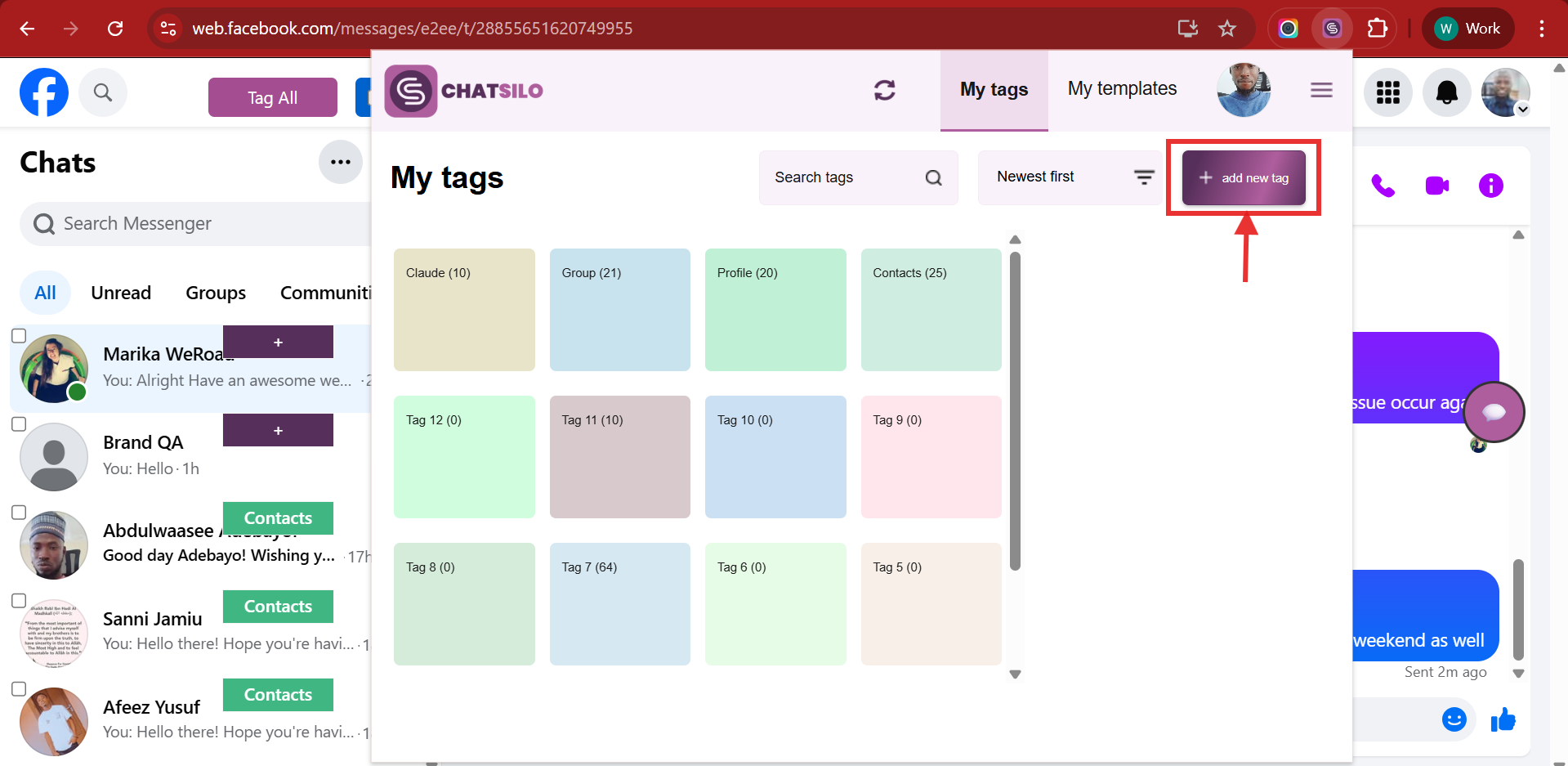The height and width of the screenshot is (766, 1568).
Task: Open Contacts tag on Afeez Yusuf chat
Action: tap(278, 695)
